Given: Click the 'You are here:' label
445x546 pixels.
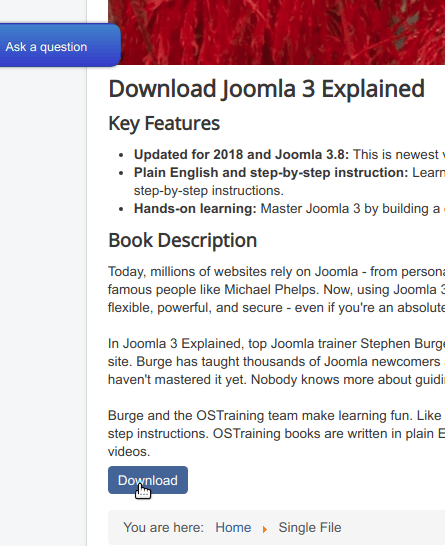Looking at the screenshot, I should point(163,528).
